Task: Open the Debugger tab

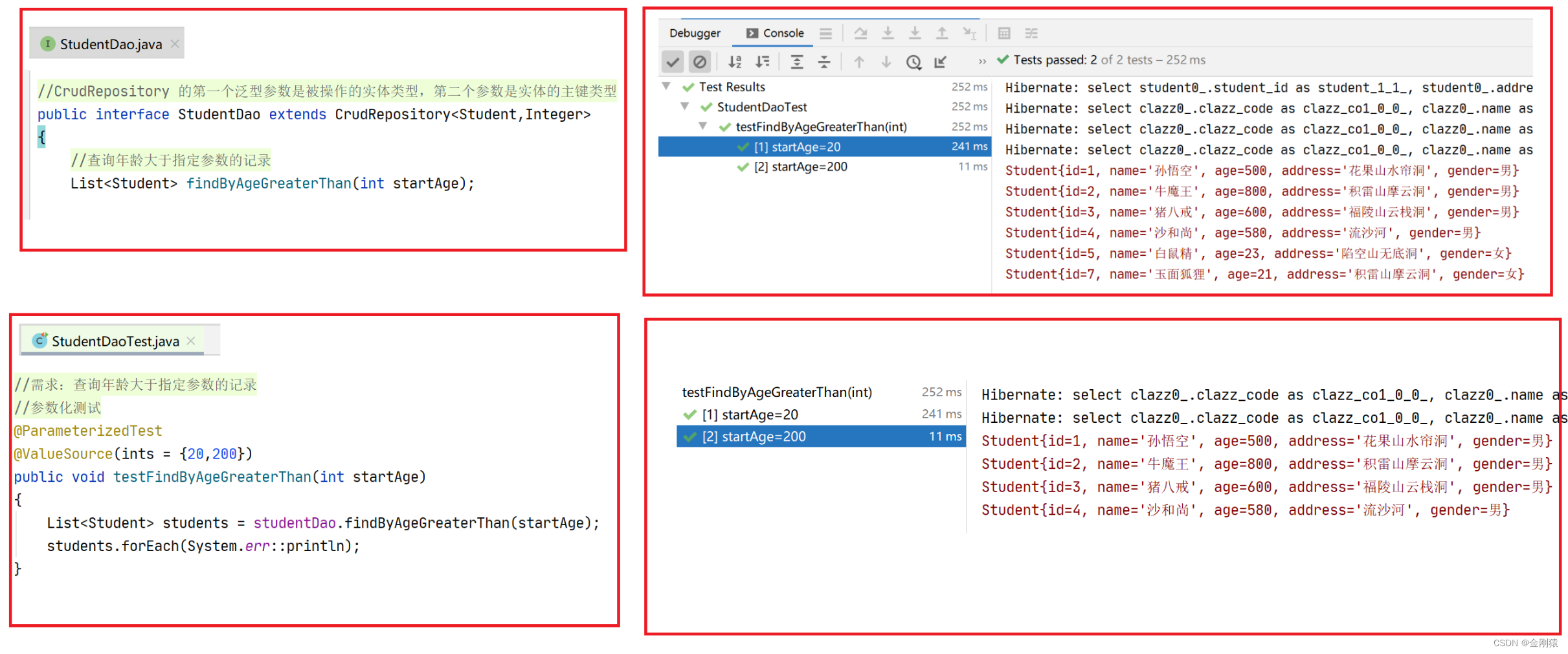Action: (x=695, y=33)
